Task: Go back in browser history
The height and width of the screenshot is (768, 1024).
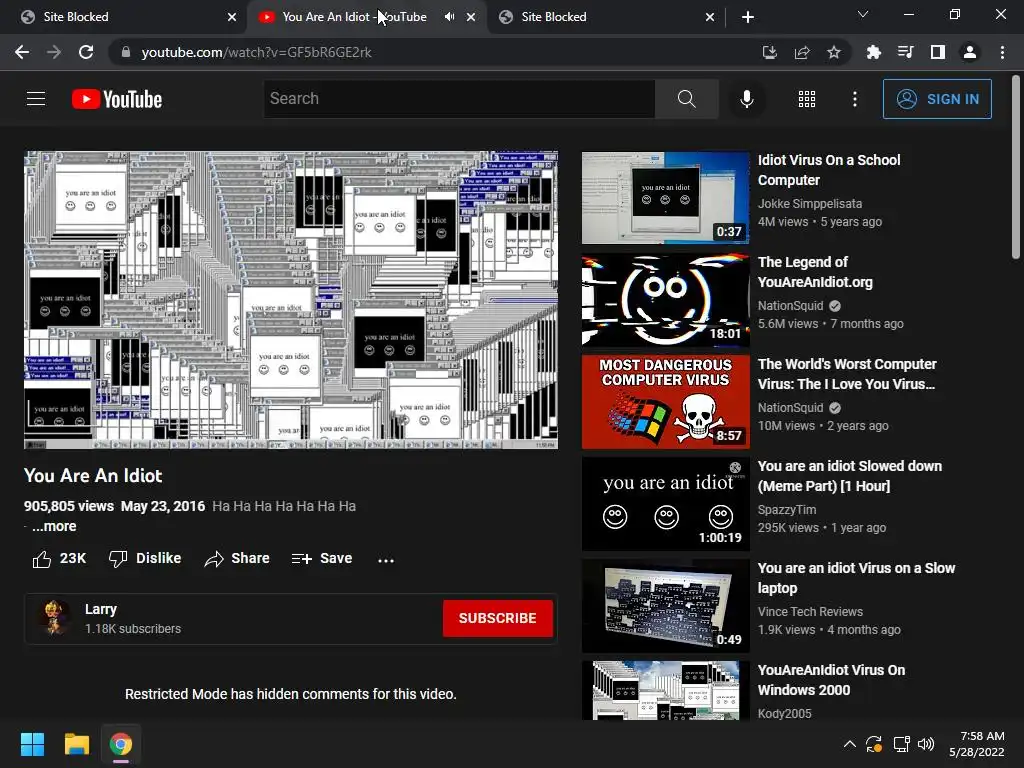Action: coord(22,52)
